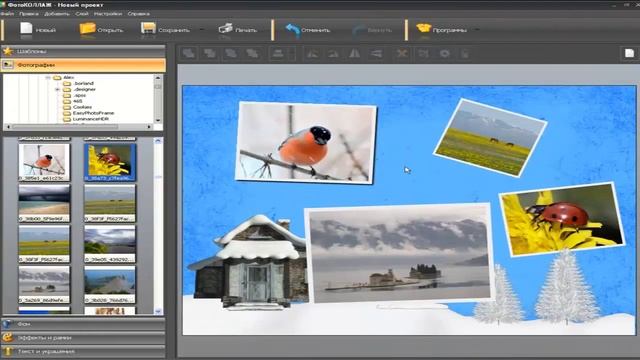Click the crop tool icon

coord(423,53)
